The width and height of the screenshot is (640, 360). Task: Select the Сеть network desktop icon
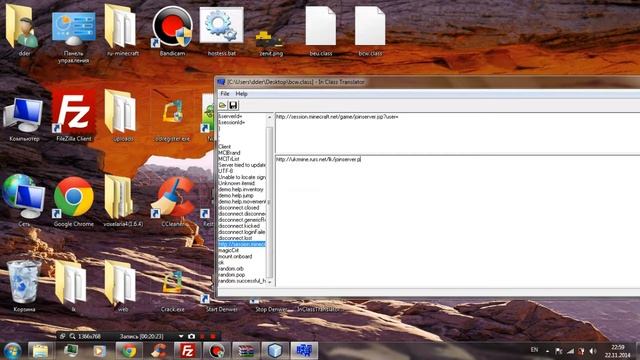click(x=24, y=200)
